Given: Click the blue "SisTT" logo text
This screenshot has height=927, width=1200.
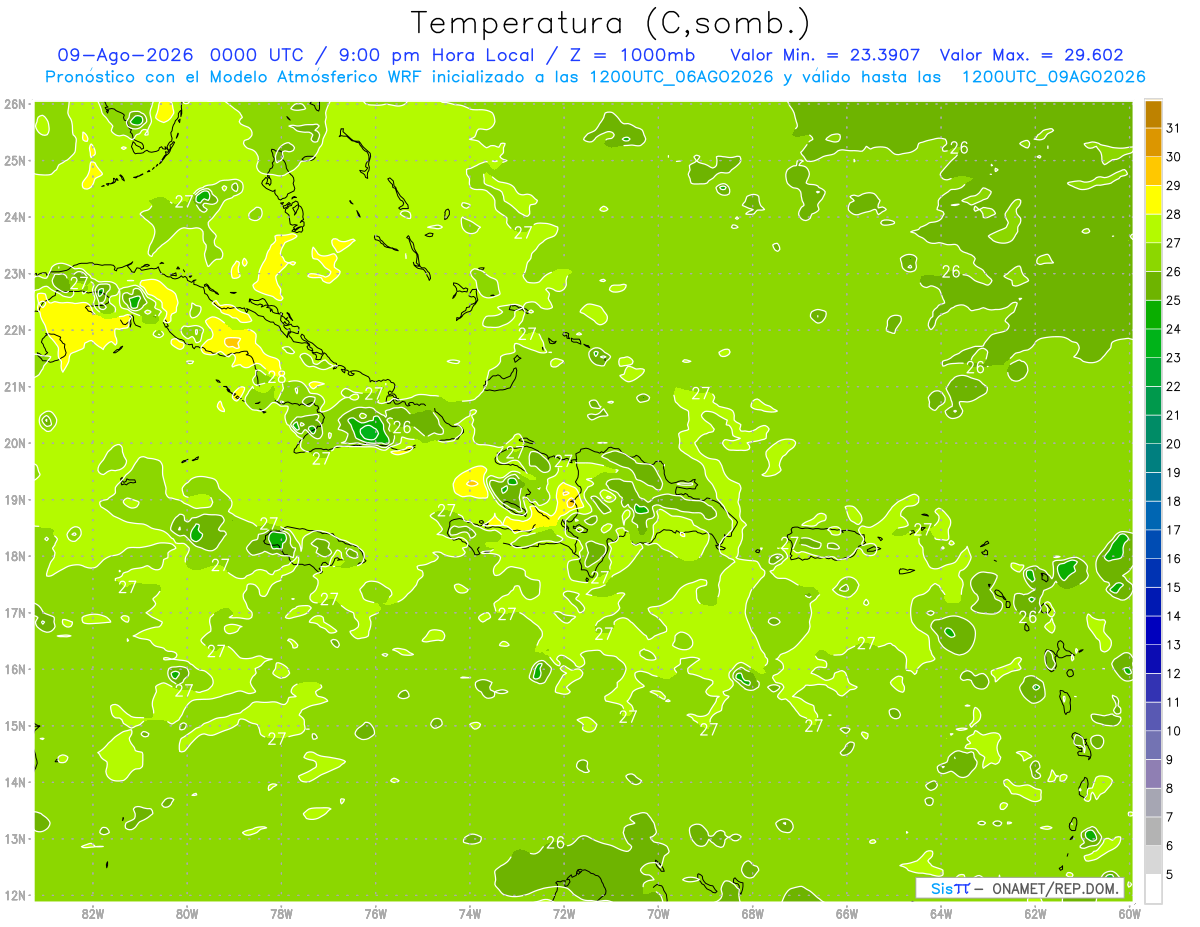Looking at the screenshot, I should (950, 888).
